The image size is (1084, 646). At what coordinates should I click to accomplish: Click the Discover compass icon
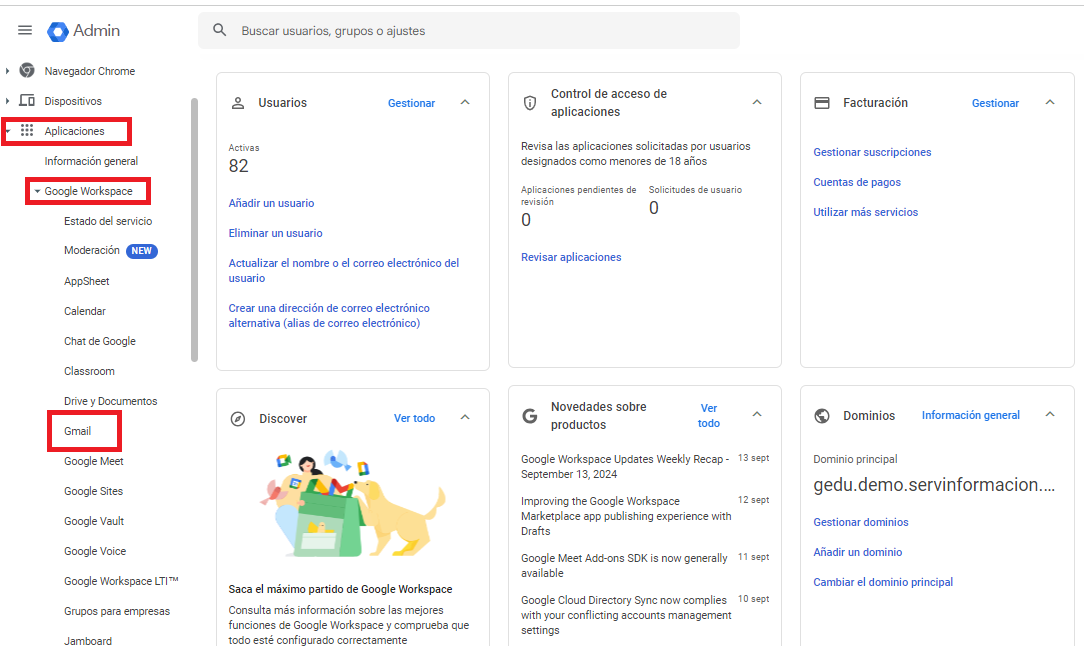coord(238,418)
